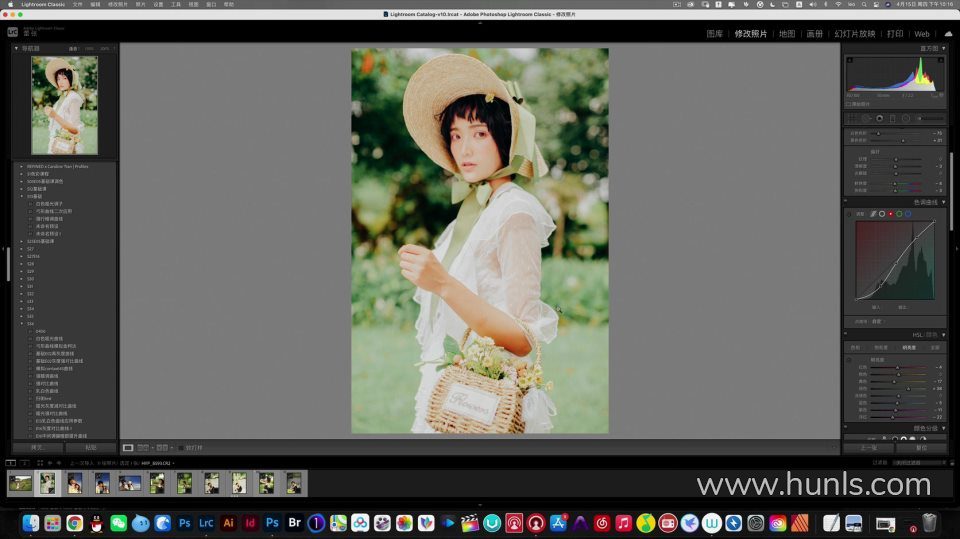The height and width of the screenshot is (539, 960).
Task: Collapse the 颜色分级 color grading panel
Action: click(943, 429)
